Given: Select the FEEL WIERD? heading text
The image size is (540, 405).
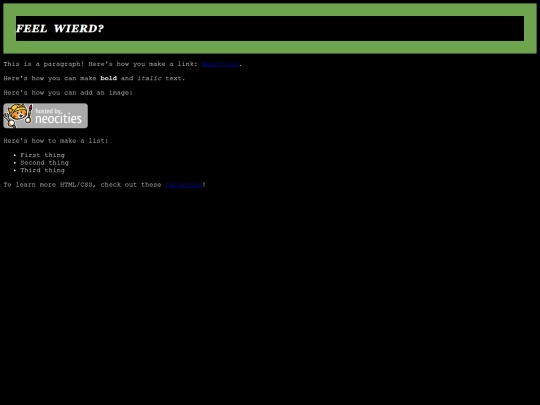Looking at the screenshot, I should [x=60, y=28].
